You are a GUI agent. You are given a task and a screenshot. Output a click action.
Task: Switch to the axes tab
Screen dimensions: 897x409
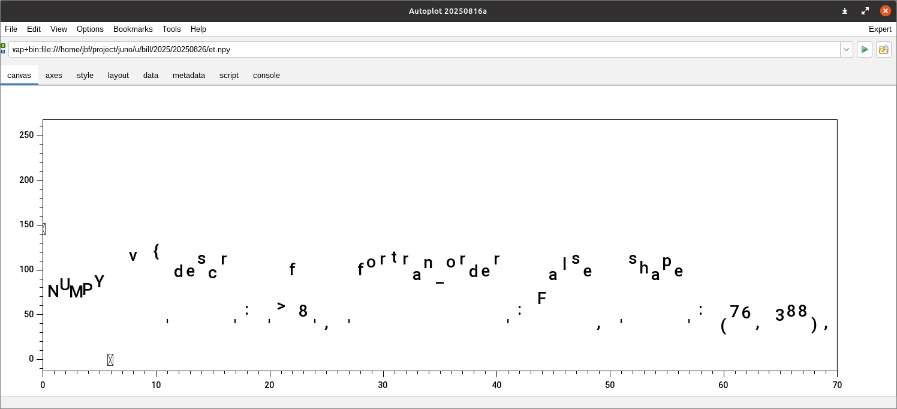pyautogui.click(x=54, y=75)
